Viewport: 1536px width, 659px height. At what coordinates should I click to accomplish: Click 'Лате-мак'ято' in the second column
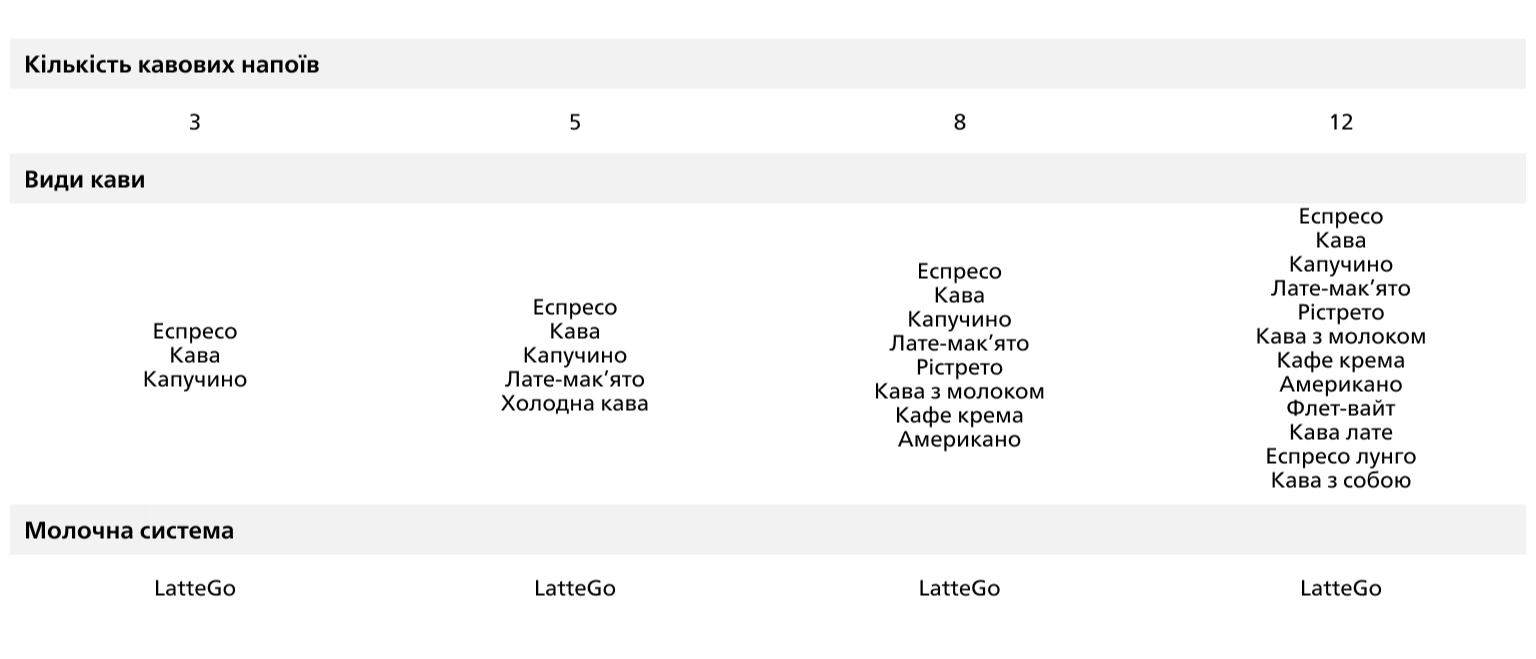[575, 380]
